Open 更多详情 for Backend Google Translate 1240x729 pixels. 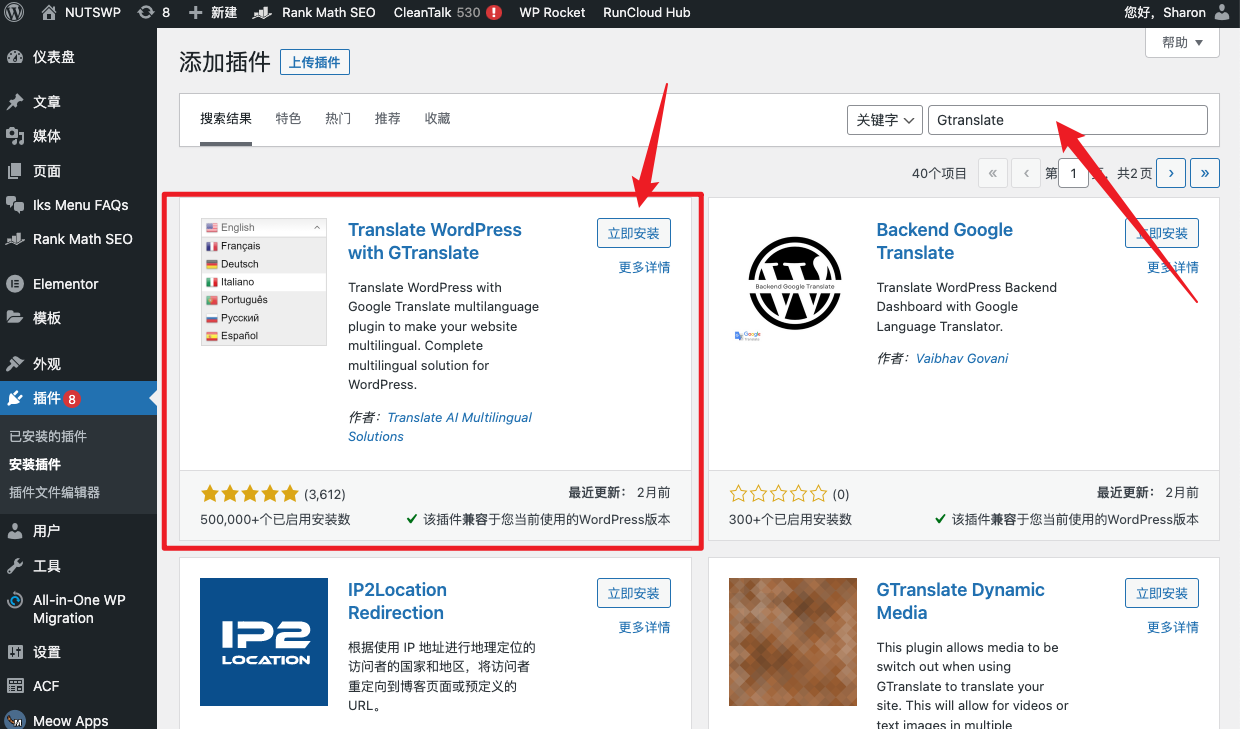[x=1171, y=267]
